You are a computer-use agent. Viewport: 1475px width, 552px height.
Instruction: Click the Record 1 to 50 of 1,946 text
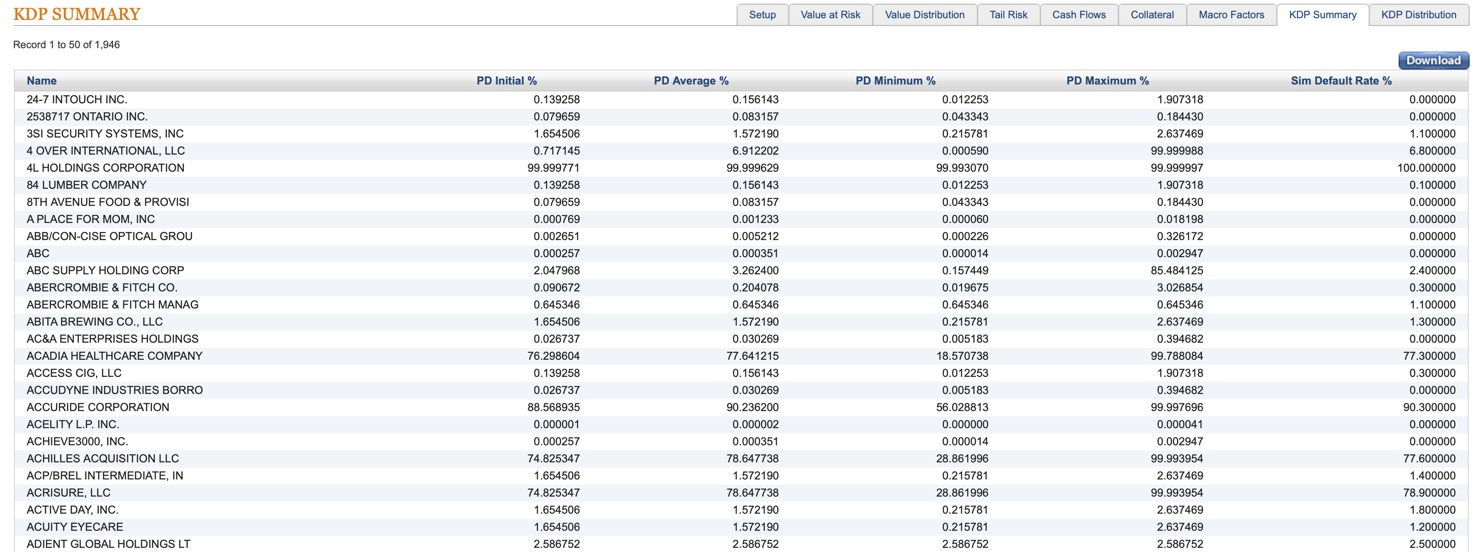click(66, 45)
